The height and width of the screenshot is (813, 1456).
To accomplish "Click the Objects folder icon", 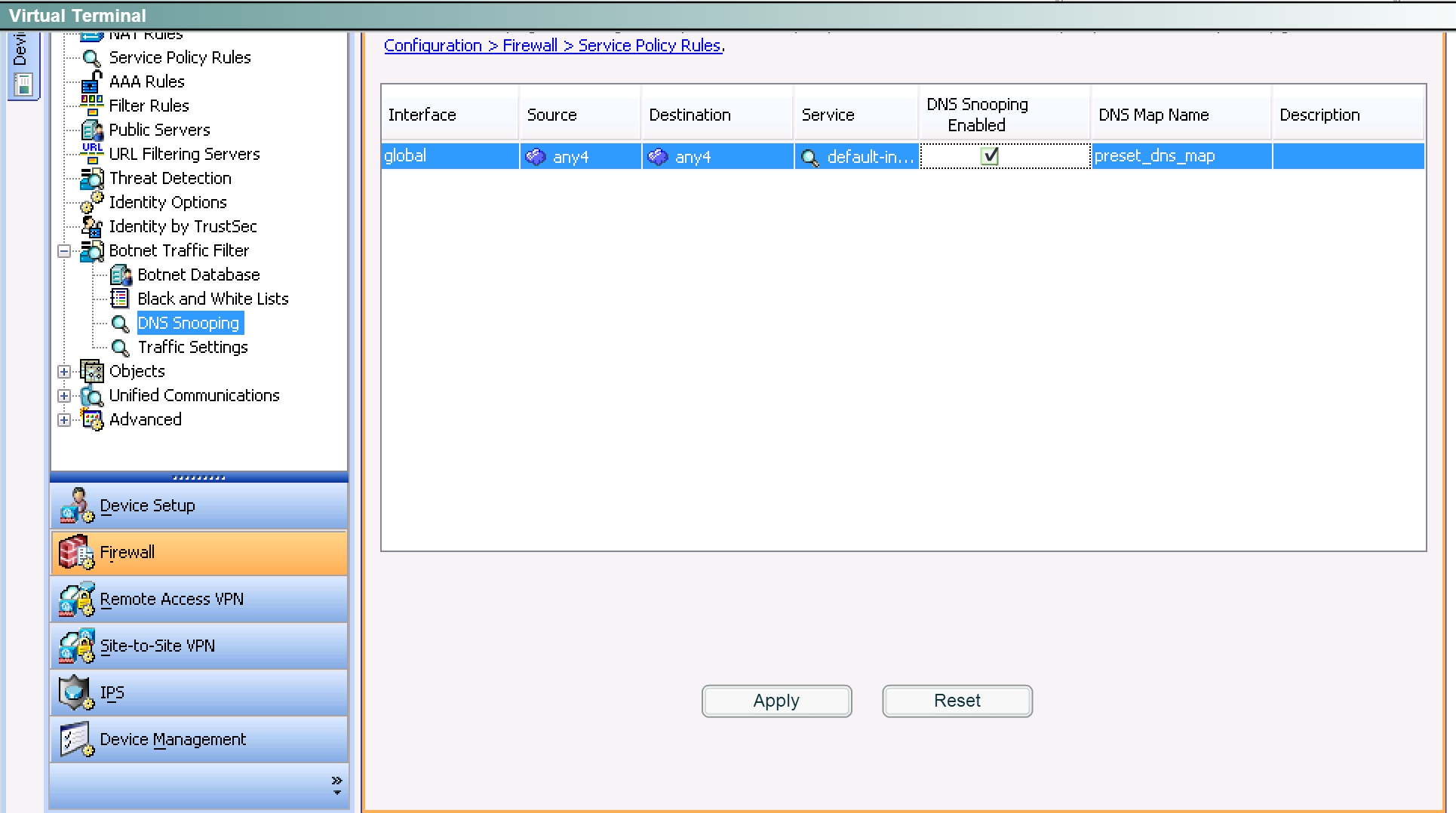I will point(92,371).
